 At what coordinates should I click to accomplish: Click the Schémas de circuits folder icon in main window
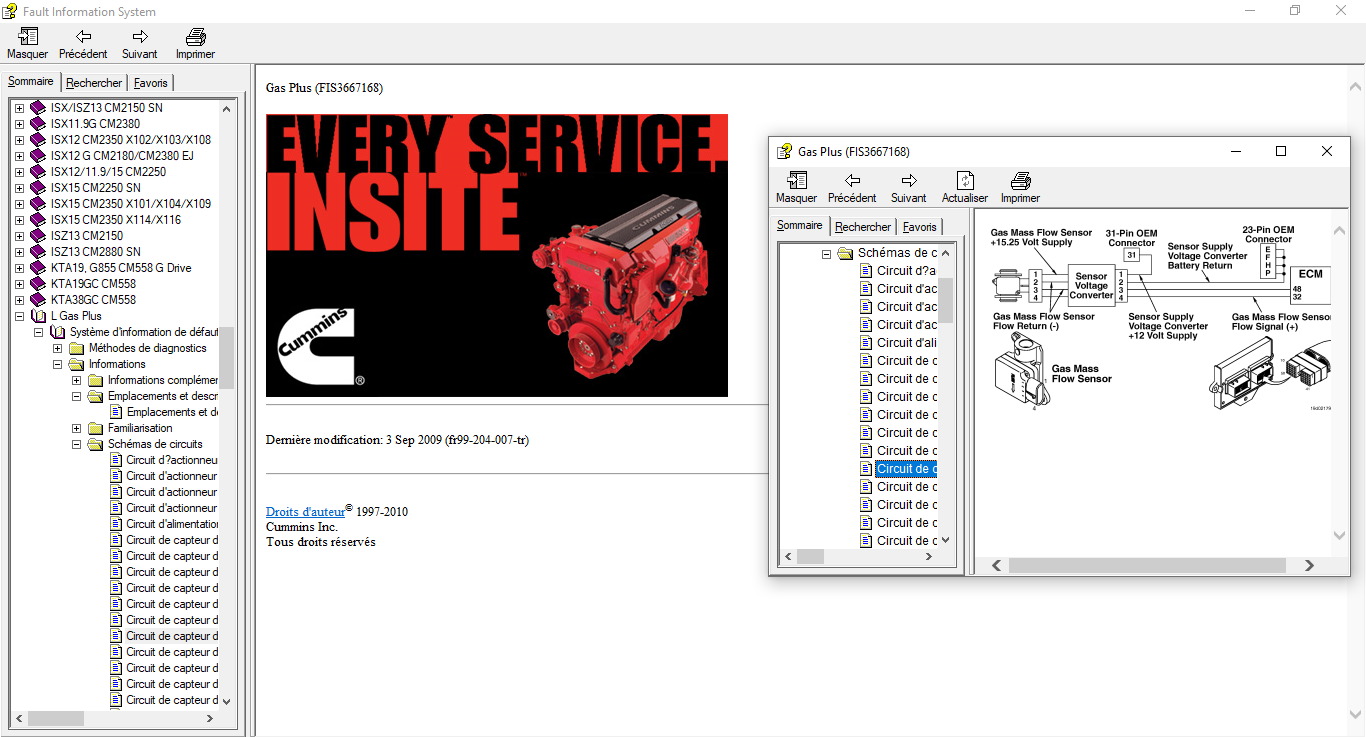95,444
